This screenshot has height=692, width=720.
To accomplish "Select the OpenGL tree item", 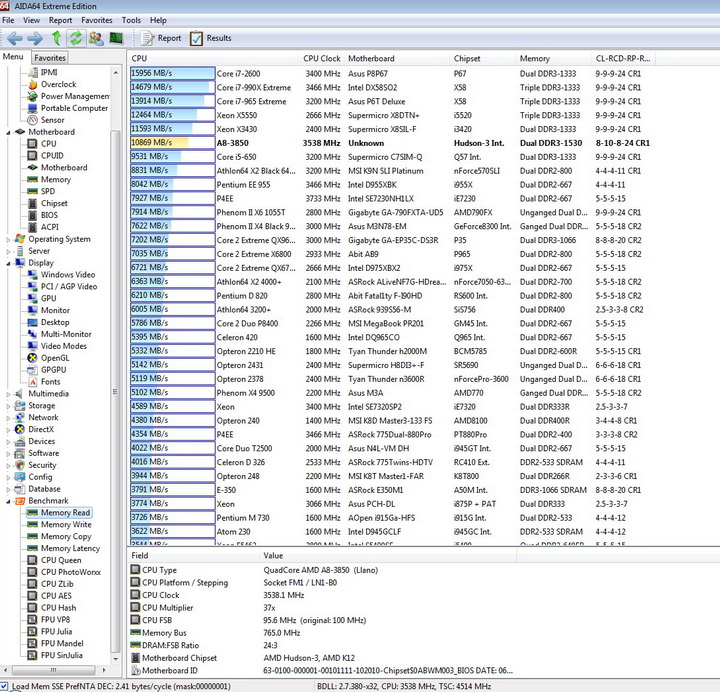I will tap(55, 358).
